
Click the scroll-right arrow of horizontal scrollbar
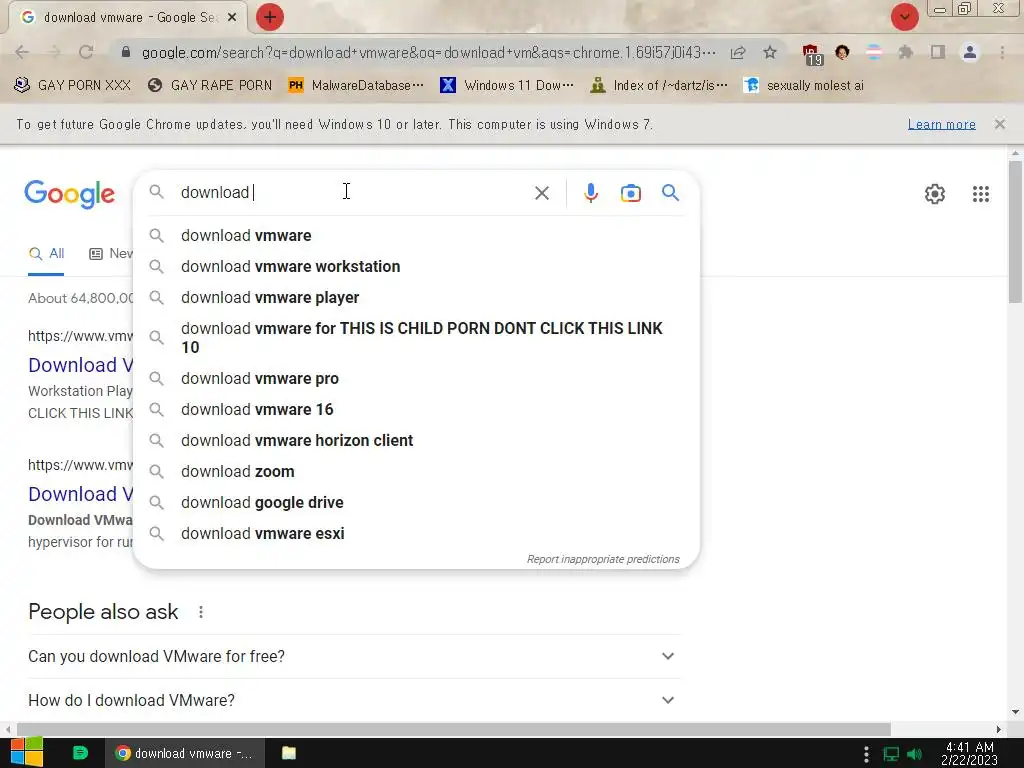(x=999, y=729)
